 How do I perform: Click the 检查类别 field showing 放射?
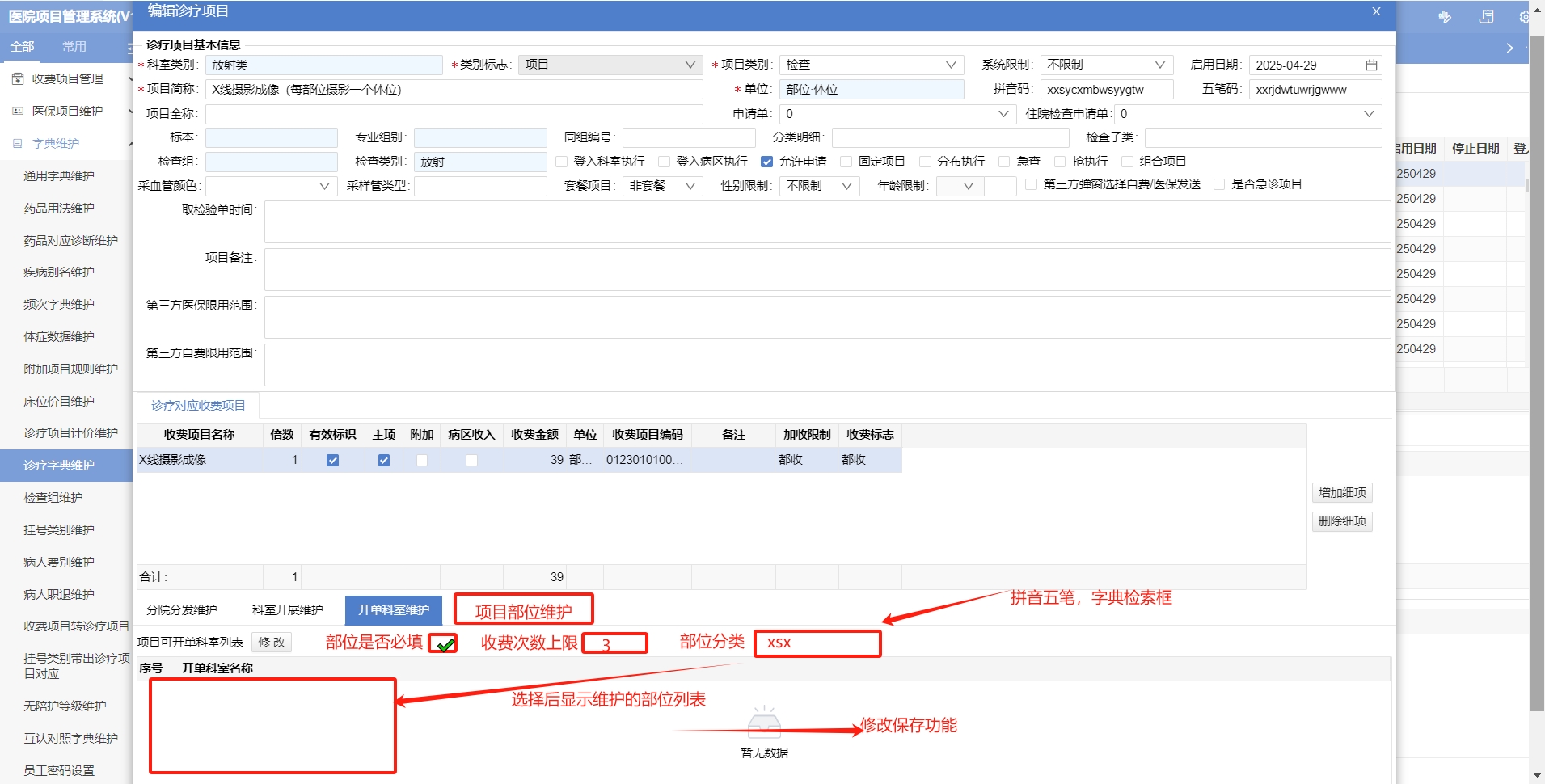pos(480,162)
